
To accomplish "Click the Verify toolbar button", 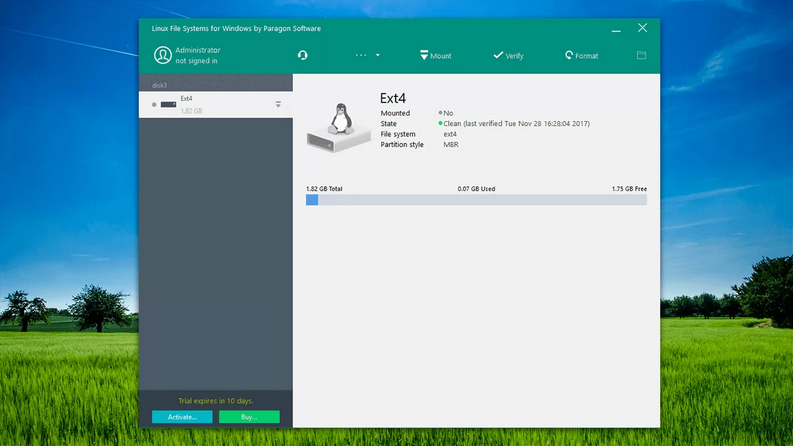I will click(x=508, y=56).
